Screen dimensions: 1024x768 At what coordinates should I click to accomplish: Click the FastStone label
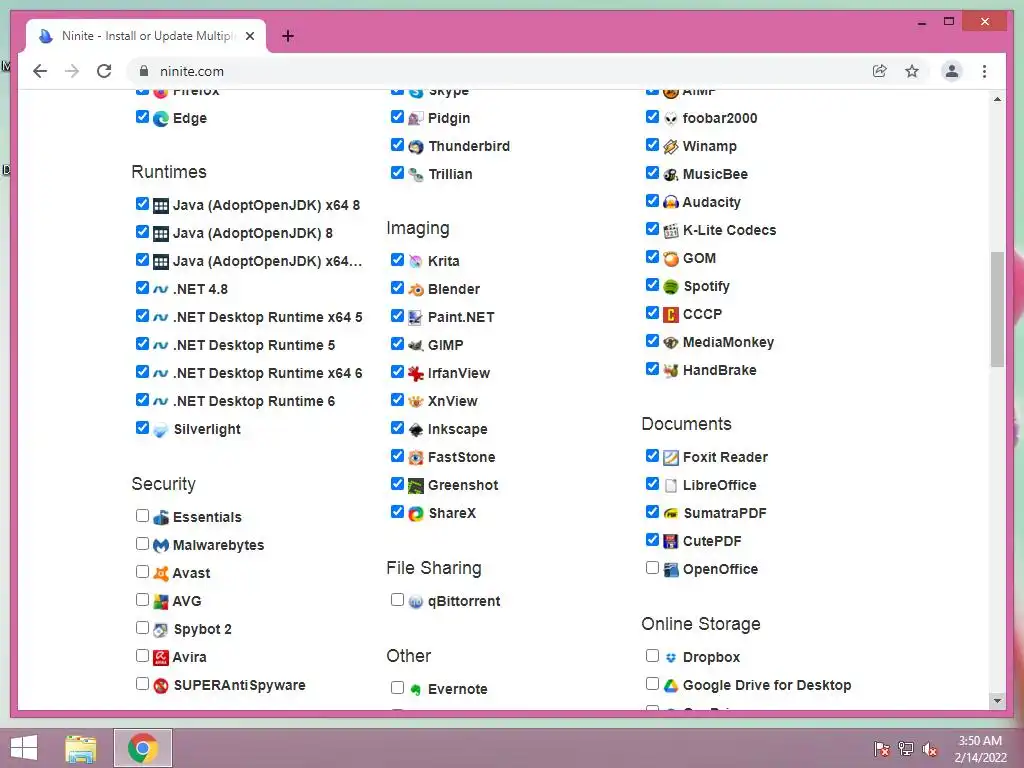click(x=462, y=457)
